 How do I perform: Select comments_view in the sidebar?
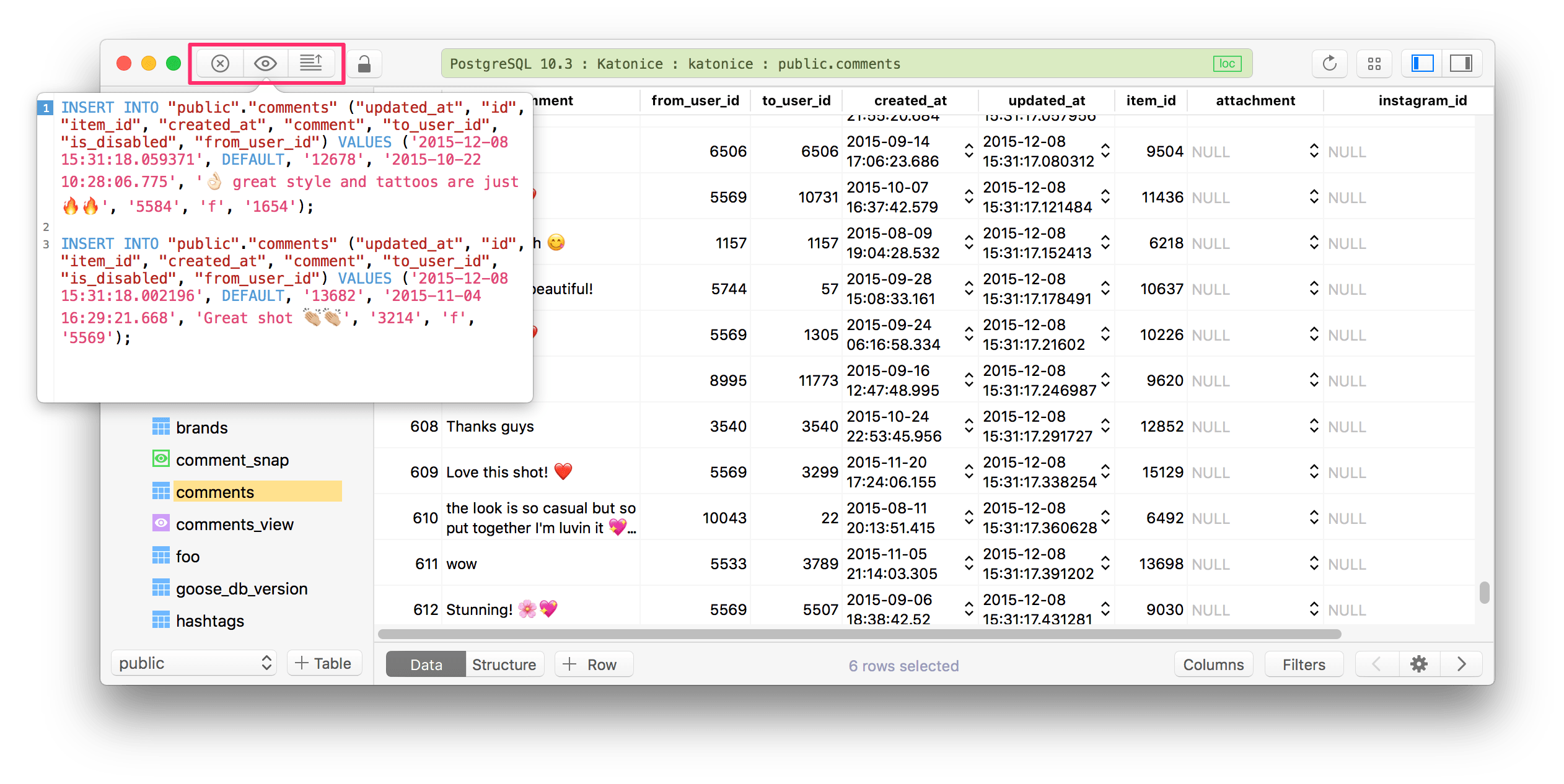click(234, 524)
